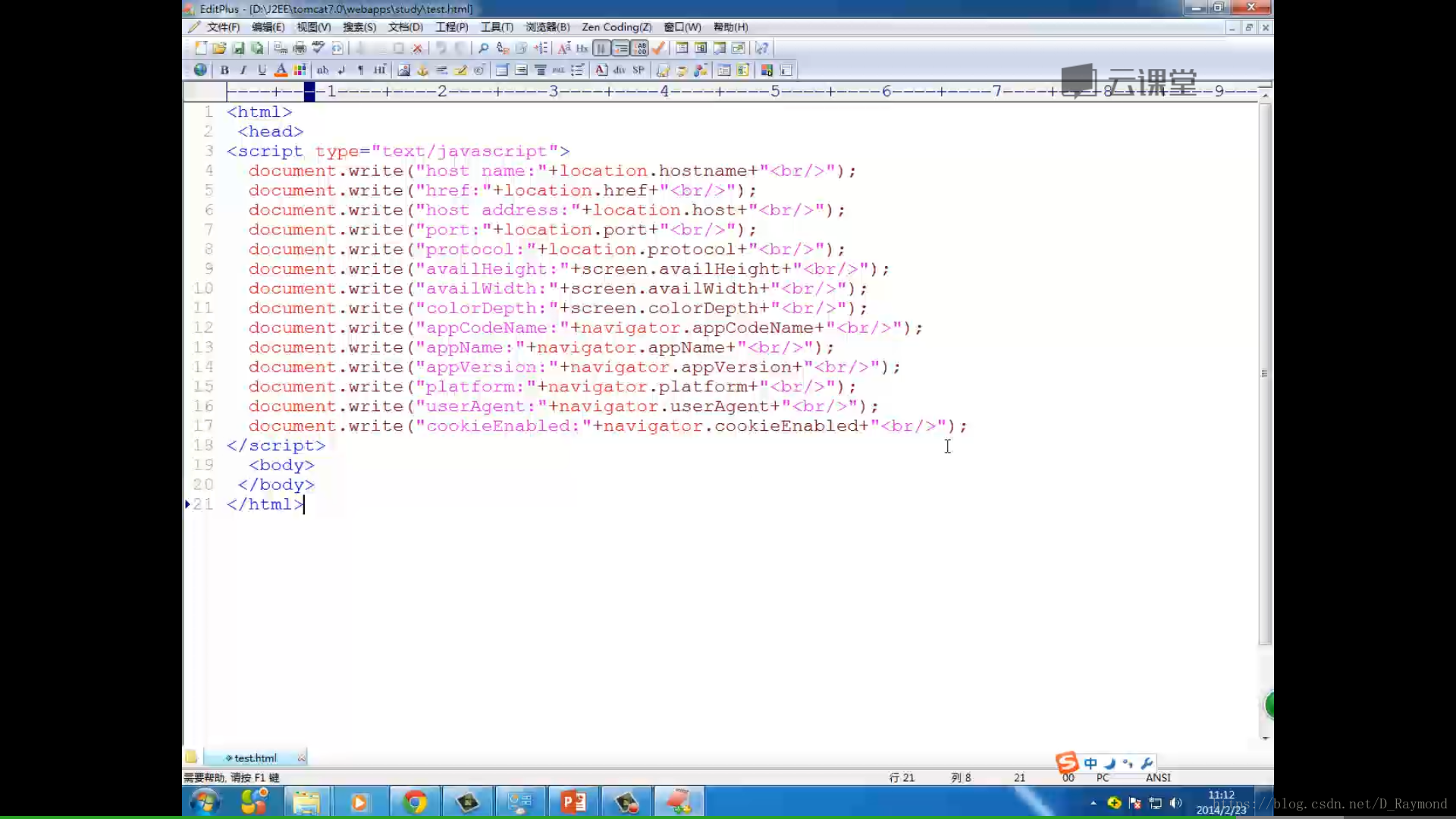Open the 文件(F) menu
Screen dimensions: 1456x819
(223, 27)
